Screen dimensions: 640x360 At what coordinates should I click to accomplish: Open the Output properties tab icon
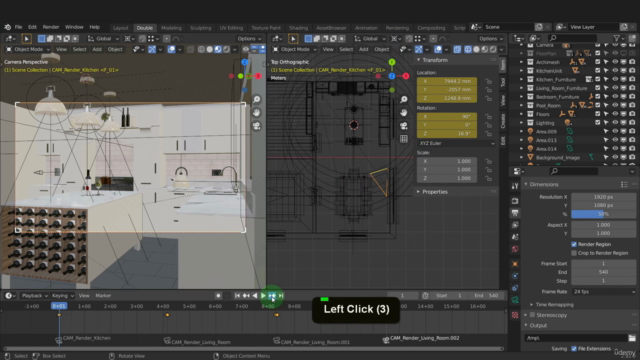tap(515, 213)
